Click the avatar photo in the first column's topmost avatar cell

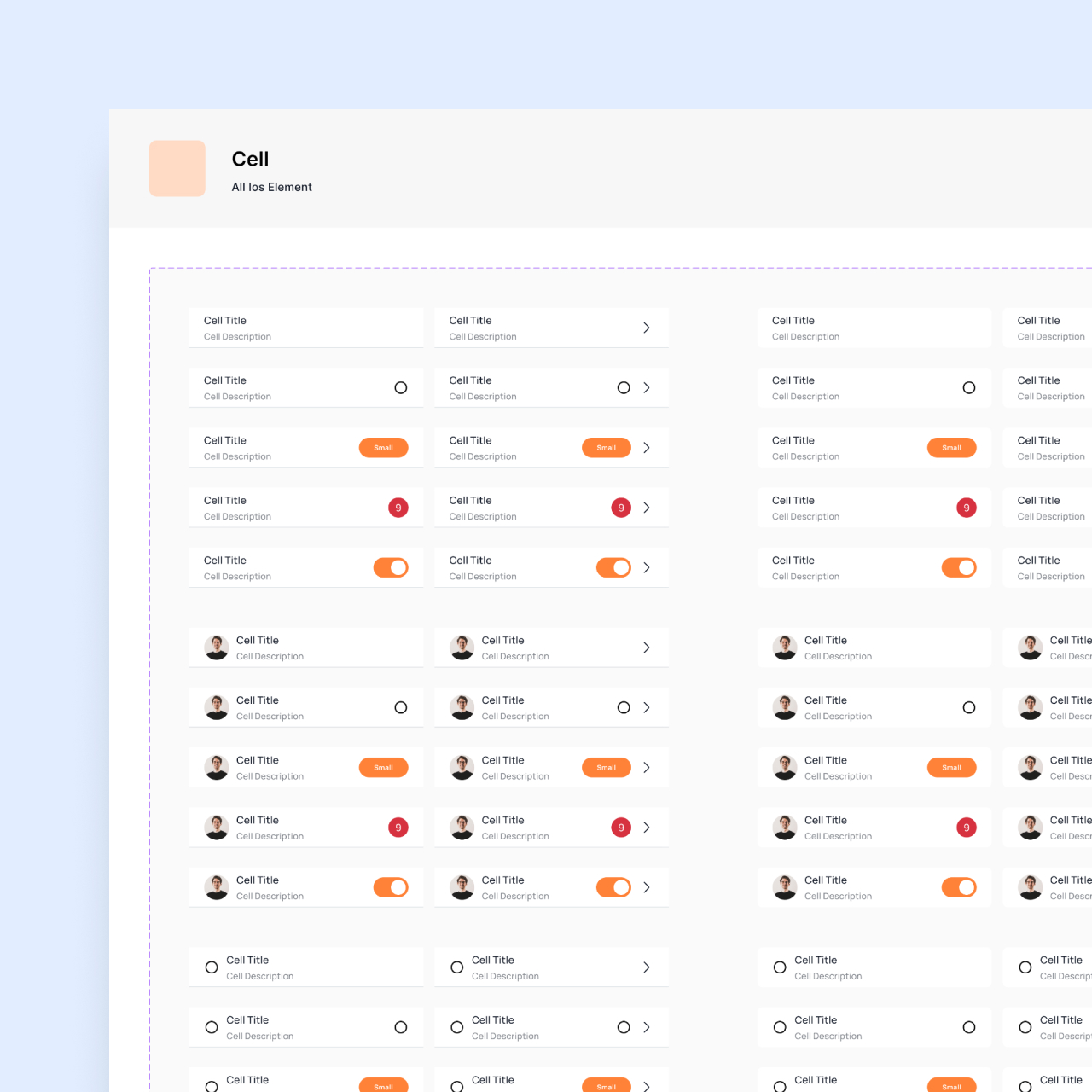[217, 648]
